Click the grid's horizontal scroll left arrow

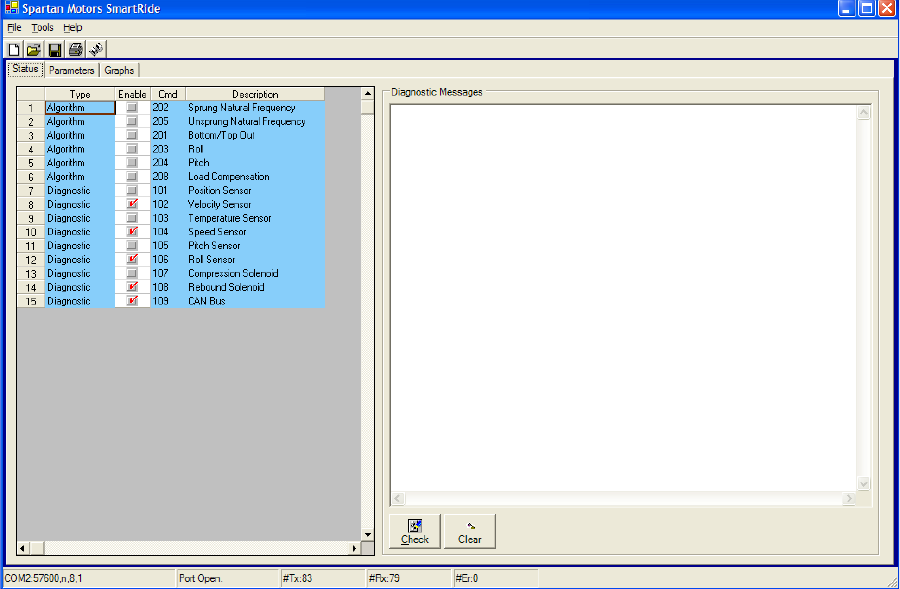click(x=23, y=548)
